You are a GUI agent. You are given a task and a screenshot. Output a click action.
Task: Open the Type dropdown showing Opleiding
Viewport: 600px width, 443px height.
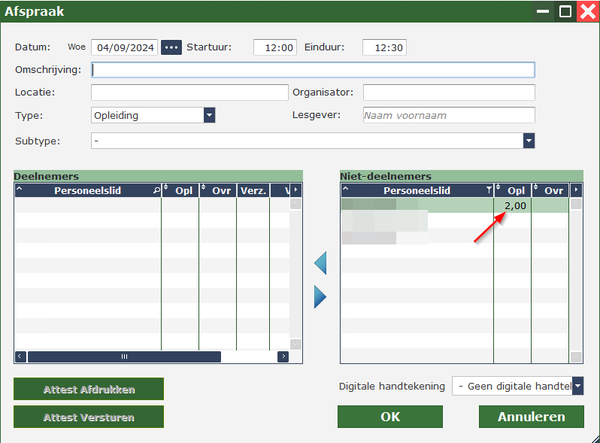[x=209, y=115]
